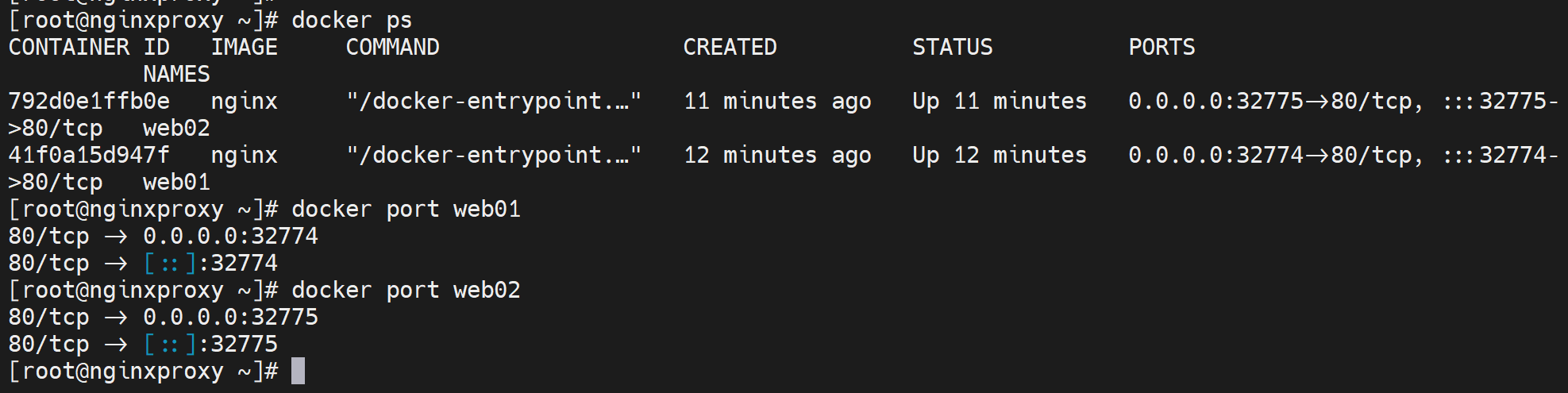The width and height of the screenshot is (1568, 393).
Task: Click the '11 minutes ago' created value
Action: [777, 101]
